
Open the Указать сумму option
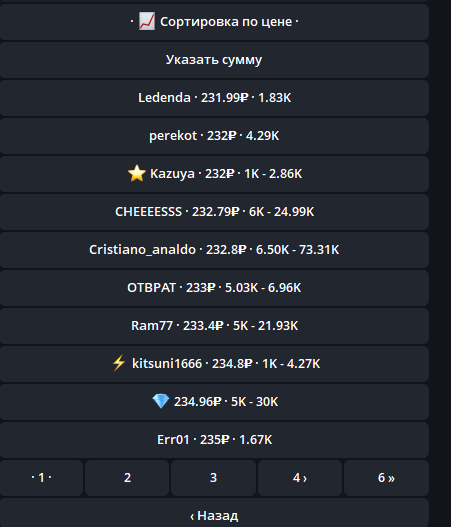pos(214,60)
